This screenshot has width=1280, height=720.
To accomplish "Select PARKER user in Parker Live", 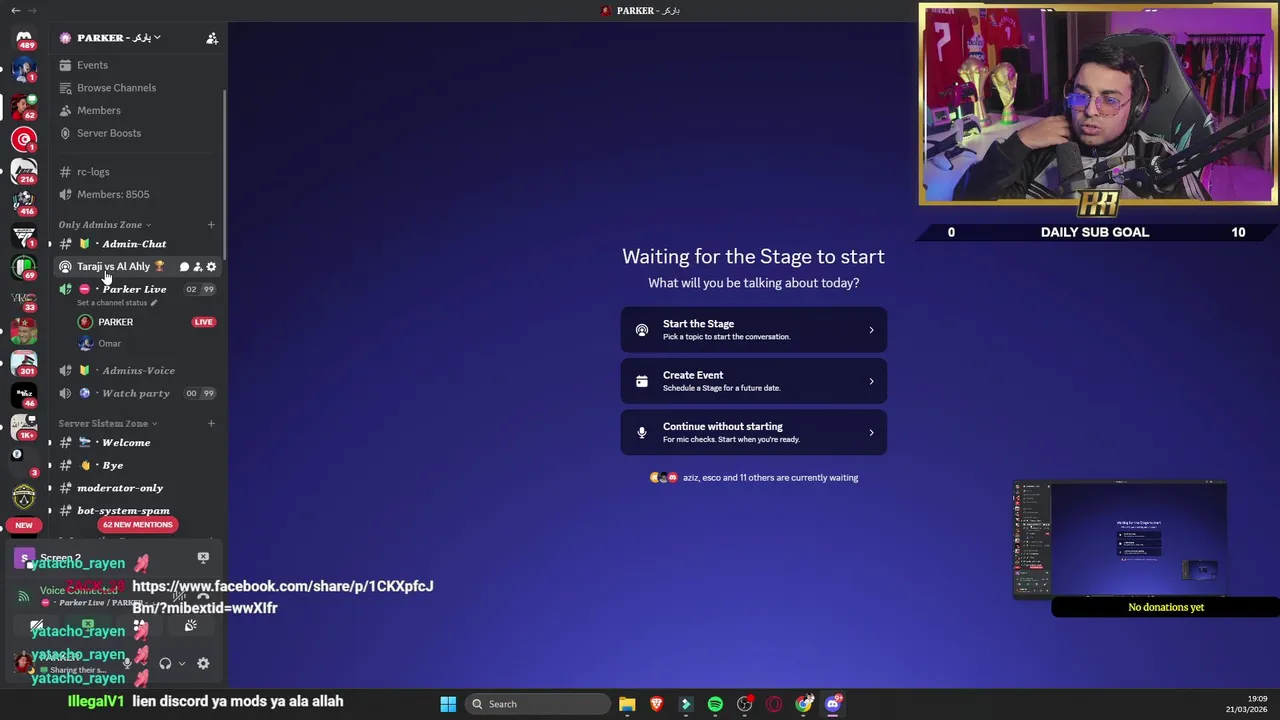I will (115, 322).
